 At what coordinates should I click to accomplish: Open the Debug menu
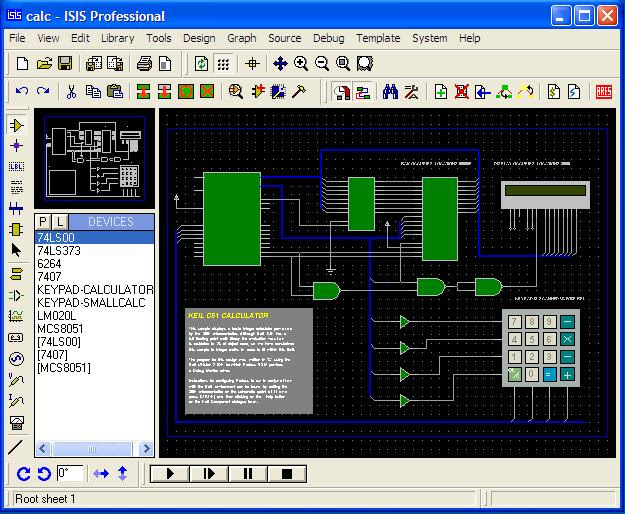click(x=328, y=38)
